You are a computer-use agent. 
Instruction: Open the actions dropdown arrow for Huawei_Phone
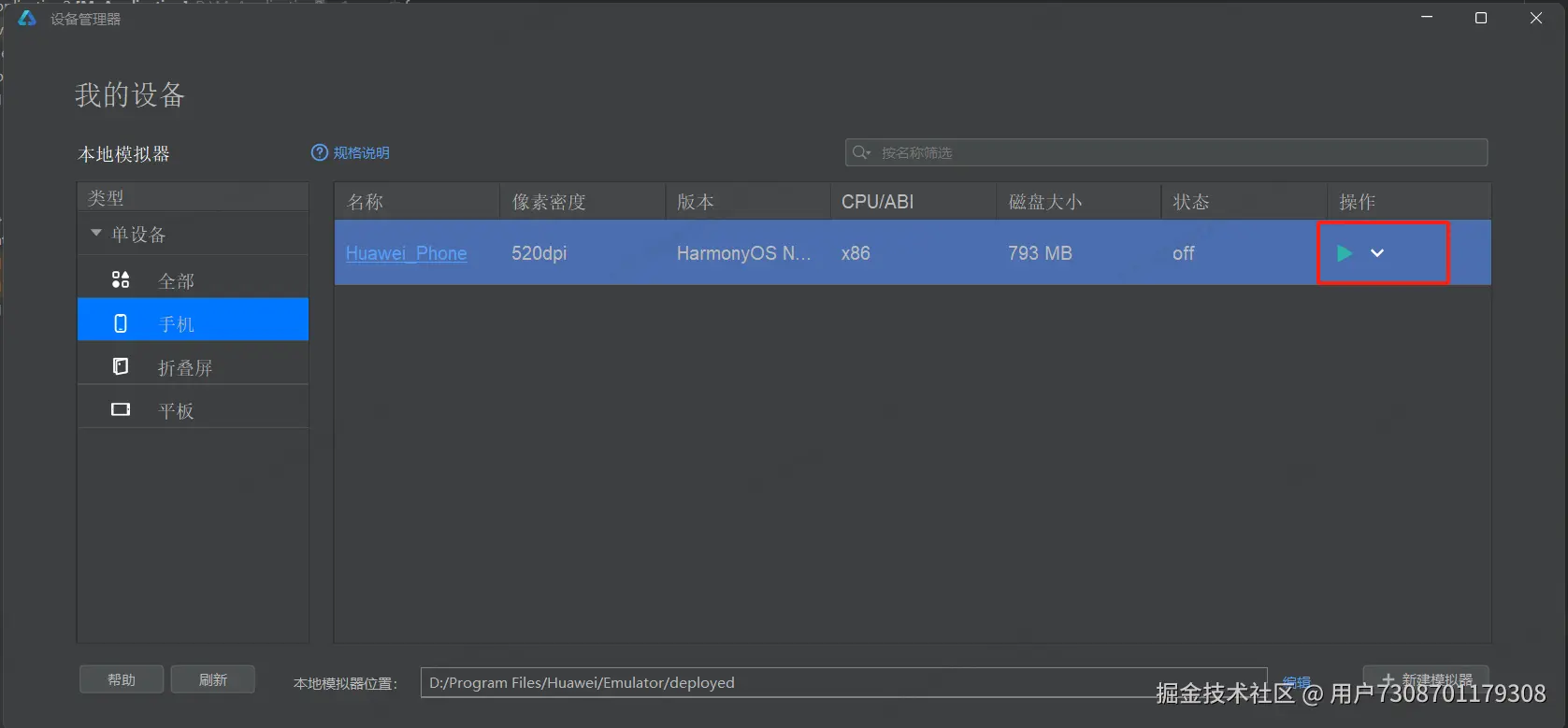[1377, 253]
